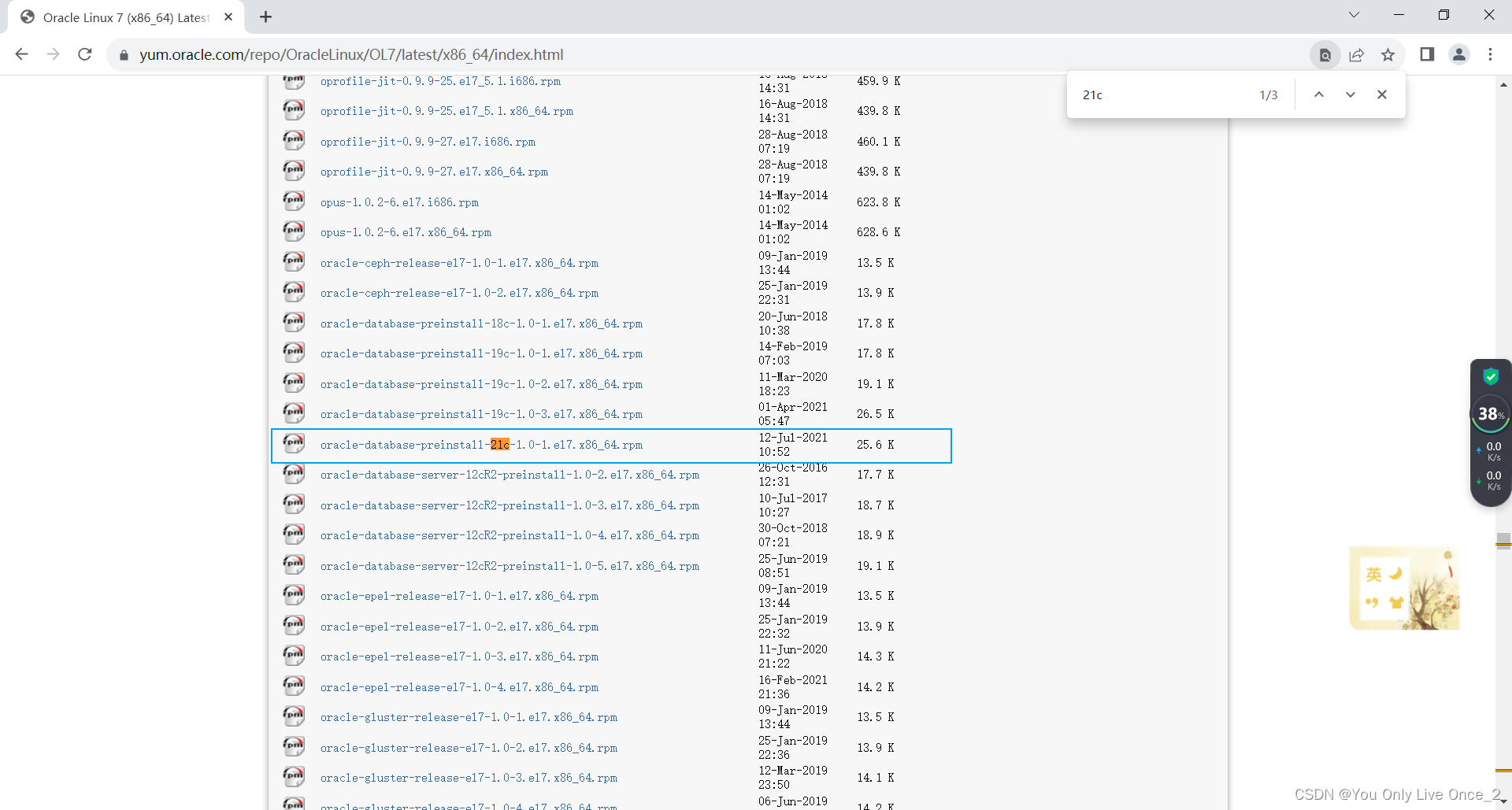
Task: Open opus-1.0.2-6.el7.x86_64.rpm link
Action: click(406, 233)
